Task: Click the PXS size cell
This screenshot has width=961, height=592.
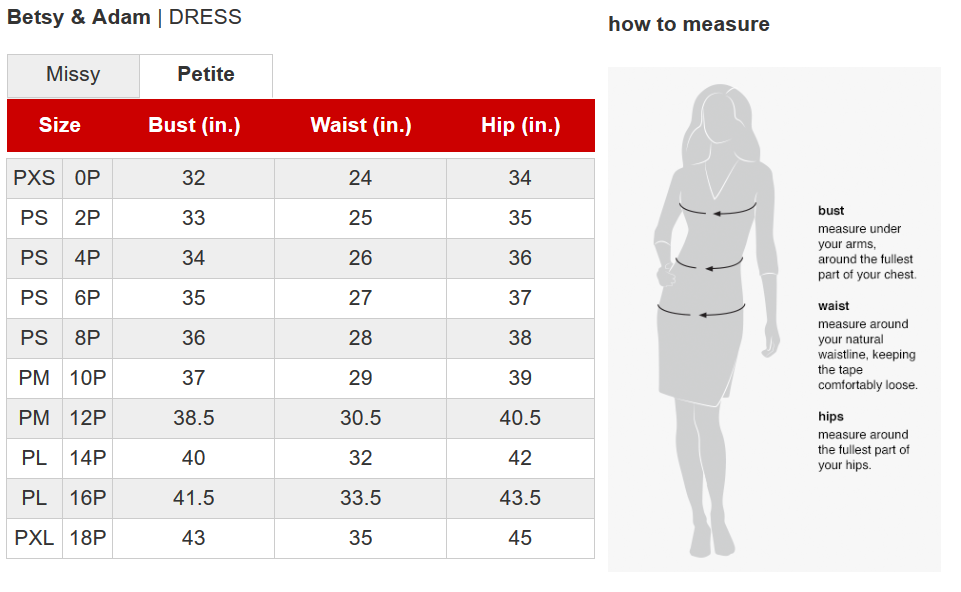Action: point(34,178)
